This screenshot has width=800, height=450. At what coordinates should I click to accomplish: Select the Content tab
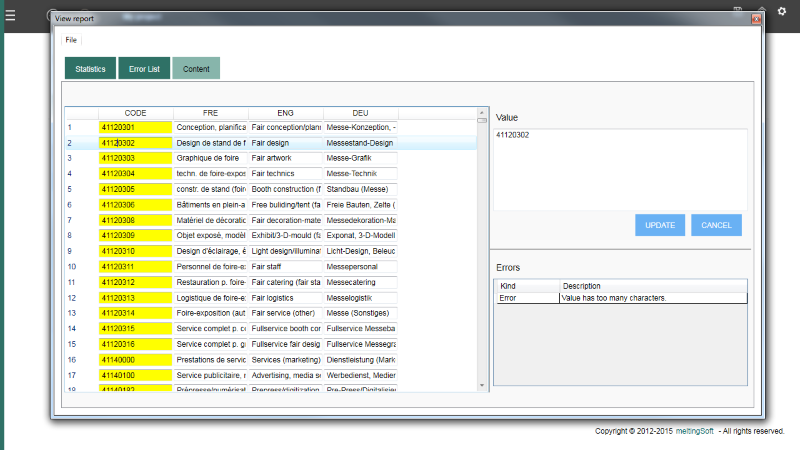[196, 68]
